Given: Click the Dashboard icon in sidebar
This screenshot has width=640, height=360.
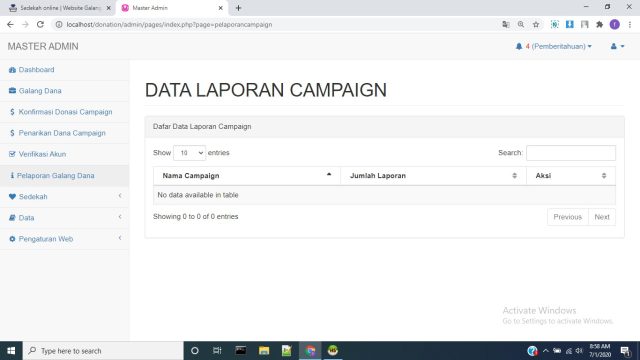Looking at the screenshot, I should point(12,70).
